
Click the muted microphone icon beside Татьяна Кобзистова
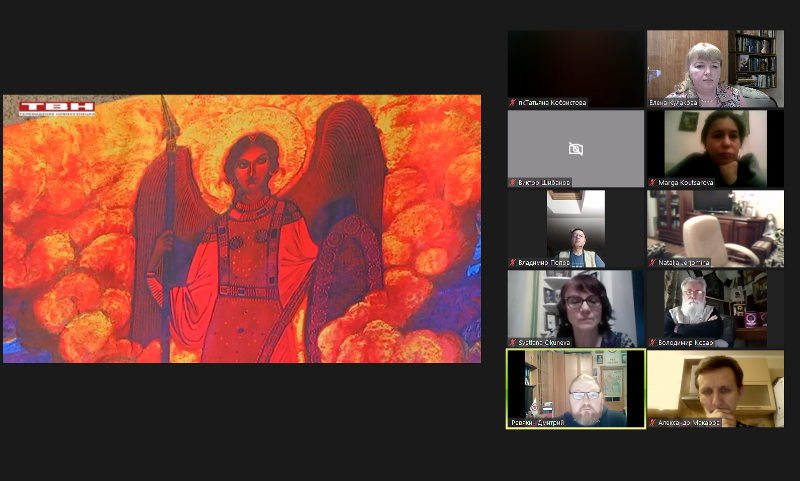[x=513, y=103]
